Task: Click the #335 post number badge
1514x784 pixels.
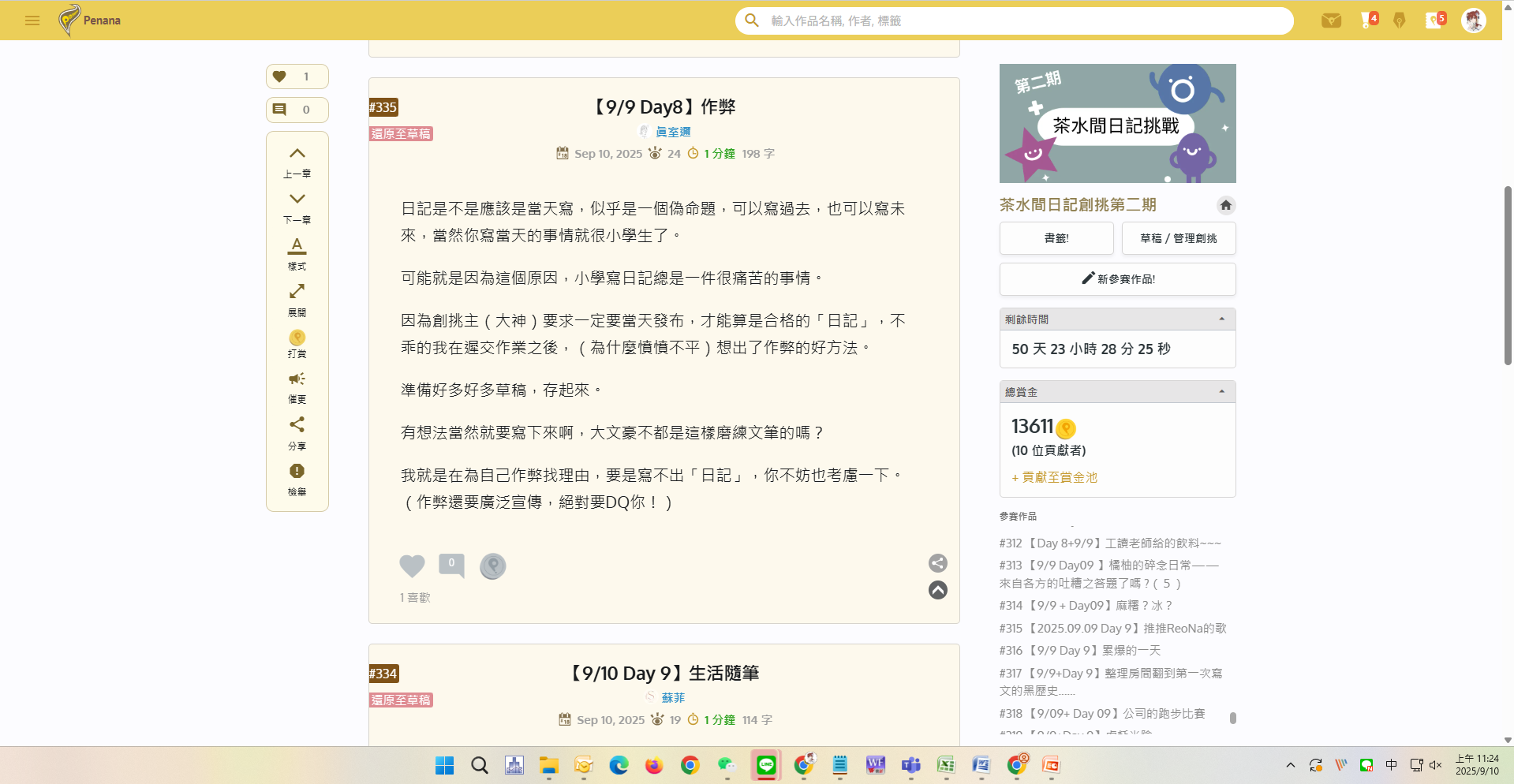Action: (383, 107)
